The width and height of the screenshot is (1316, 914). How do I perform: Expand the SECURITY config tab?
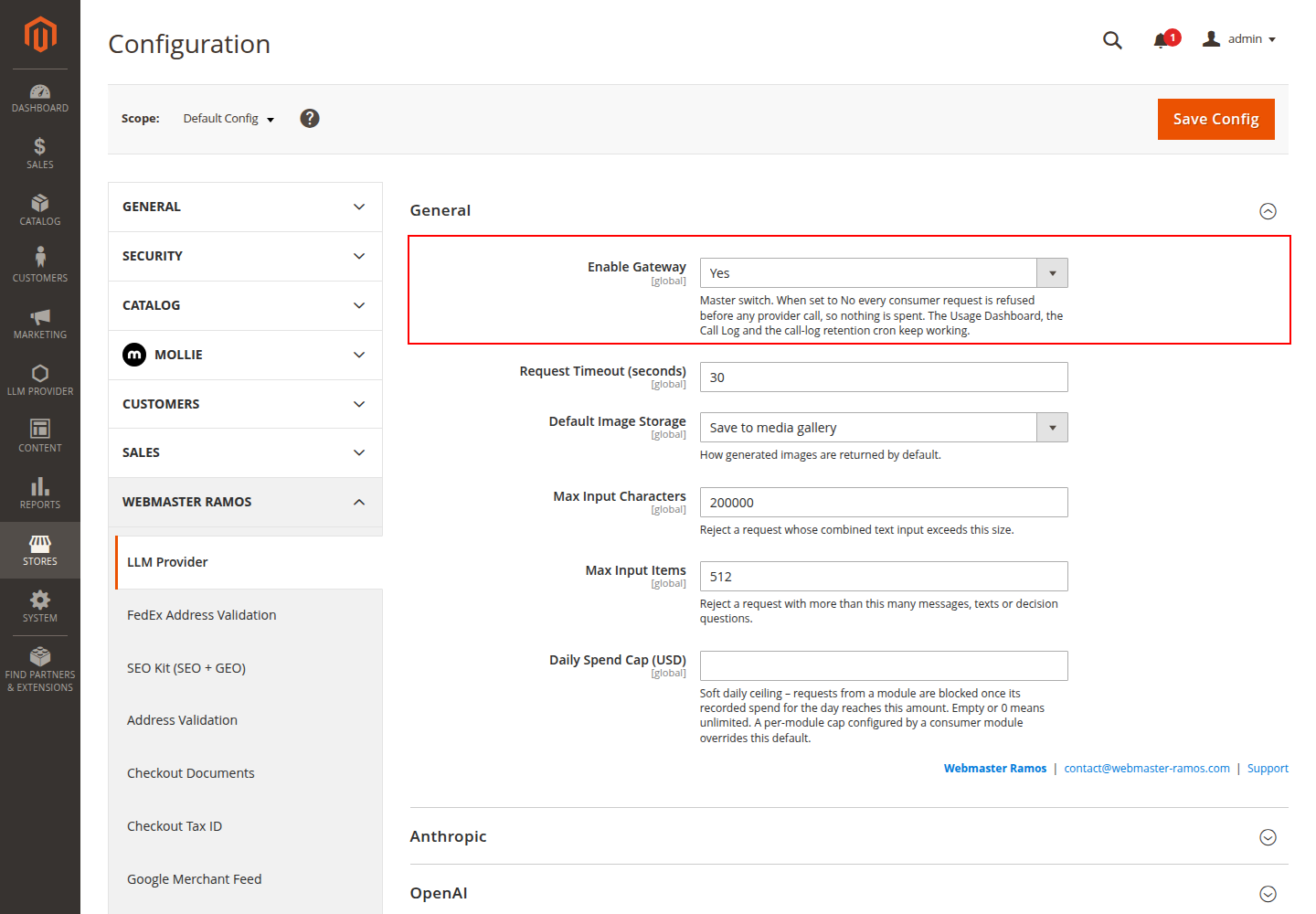(x=245, y=256)
